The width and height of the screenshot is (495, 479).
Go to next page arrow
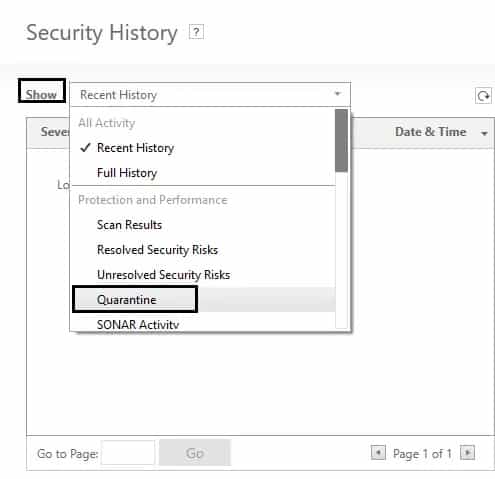pyautogui.click(x=467, y=453)
